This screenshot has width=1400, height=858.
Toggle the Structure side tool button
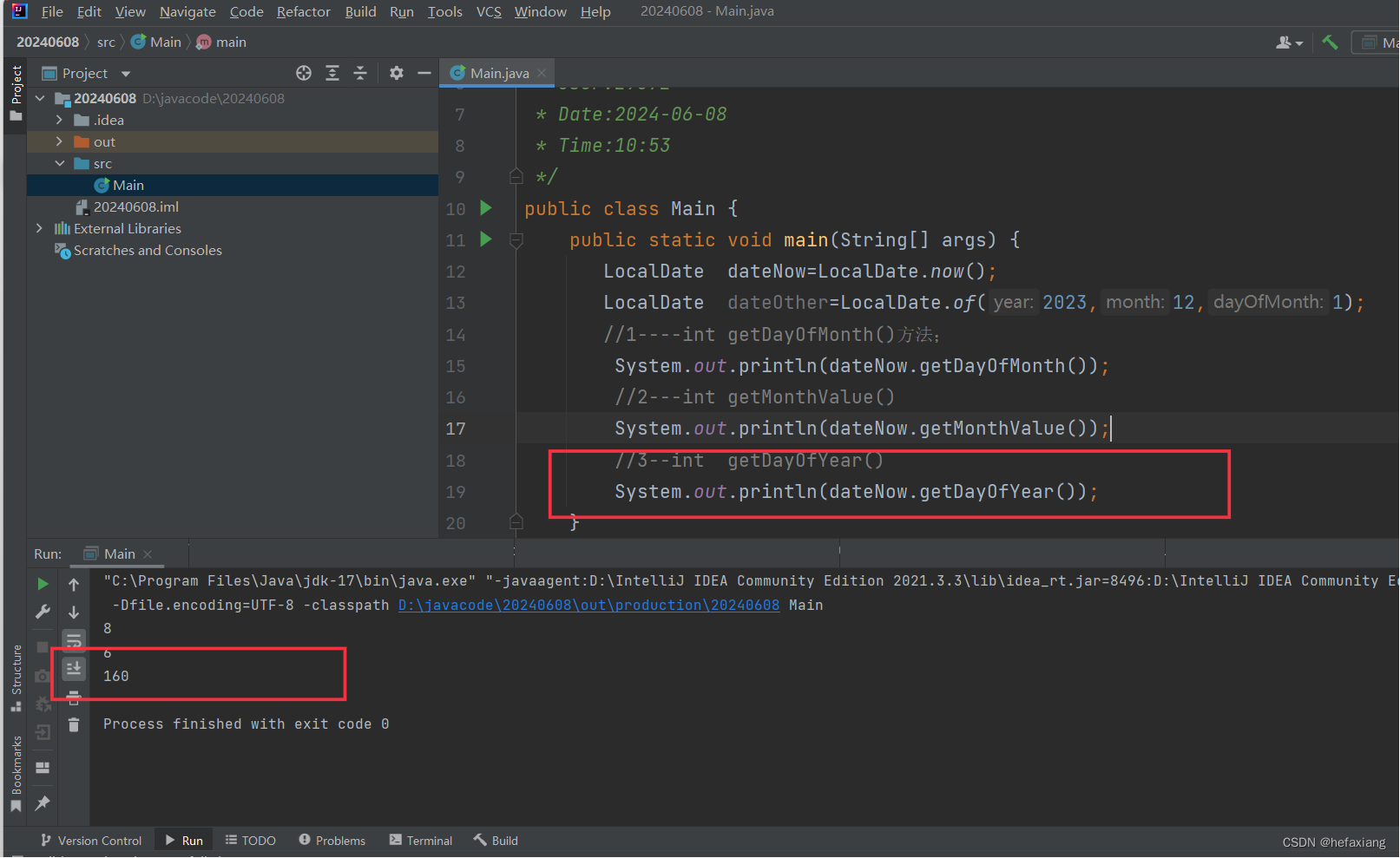pyautogui.click(x=16, y=679)
